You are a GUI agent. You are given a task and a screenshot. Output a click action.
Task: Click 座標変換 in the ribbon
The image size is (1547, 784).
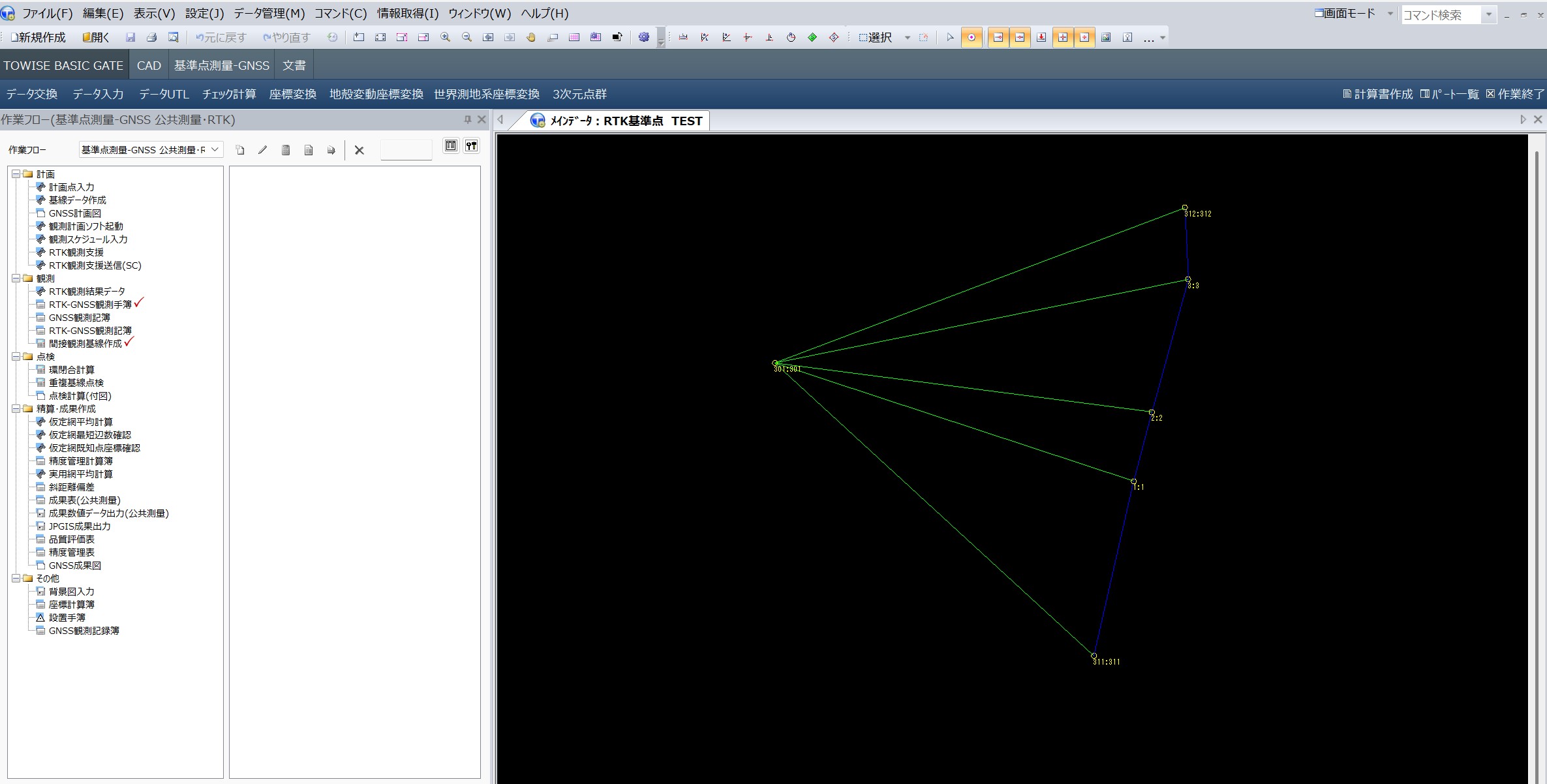click(x=292, y=94)
